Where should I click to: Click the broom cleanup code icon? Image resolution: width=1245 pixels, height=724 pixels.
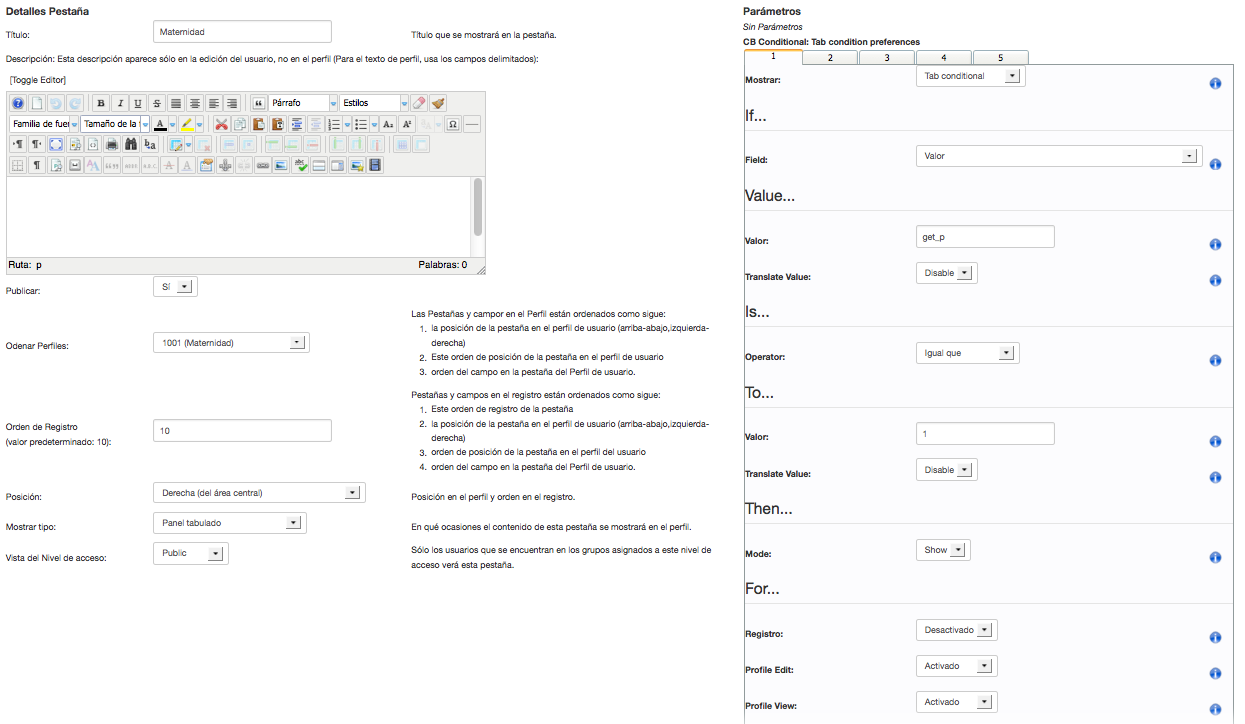pos(438,103)
